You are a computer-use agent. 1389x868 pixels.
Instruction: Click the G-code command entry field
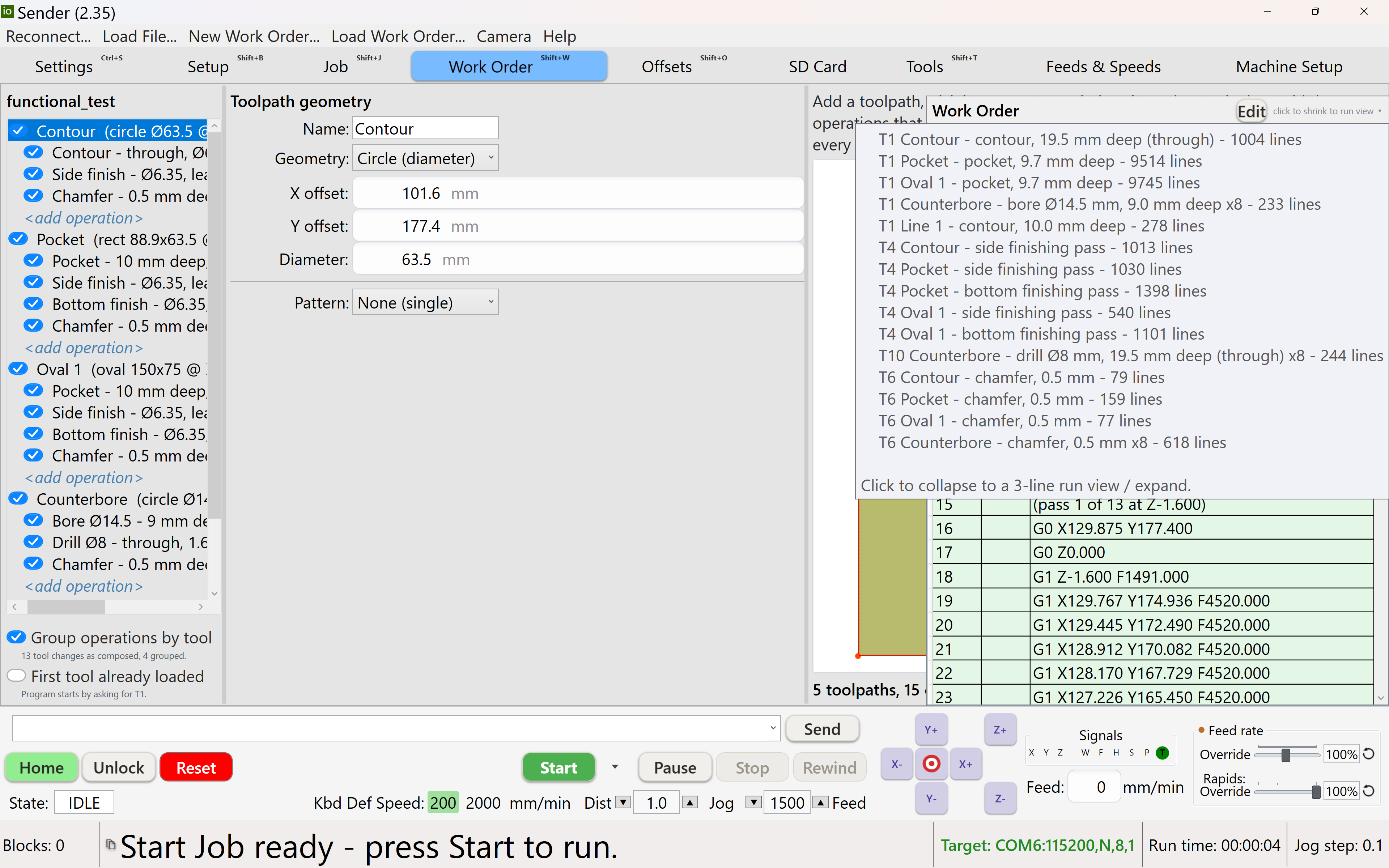(396, 728)
